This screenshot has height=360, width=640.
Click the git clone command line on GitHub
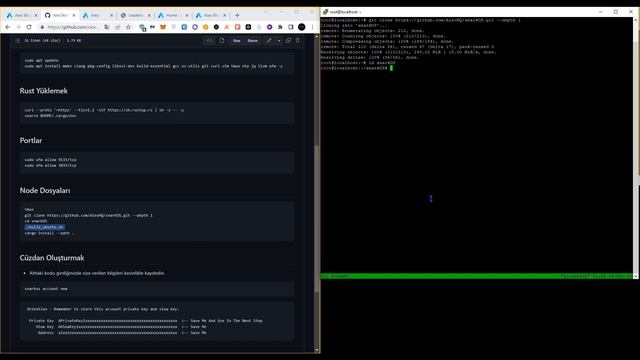88,215
